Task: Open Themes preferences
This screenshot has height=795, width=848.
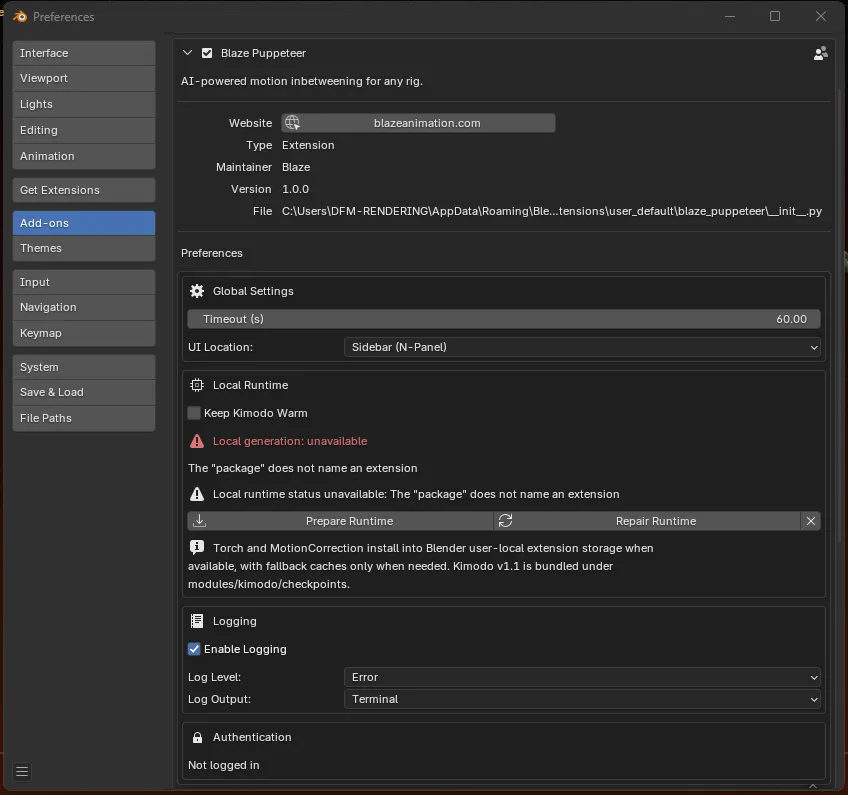Action: coord(84,248)
